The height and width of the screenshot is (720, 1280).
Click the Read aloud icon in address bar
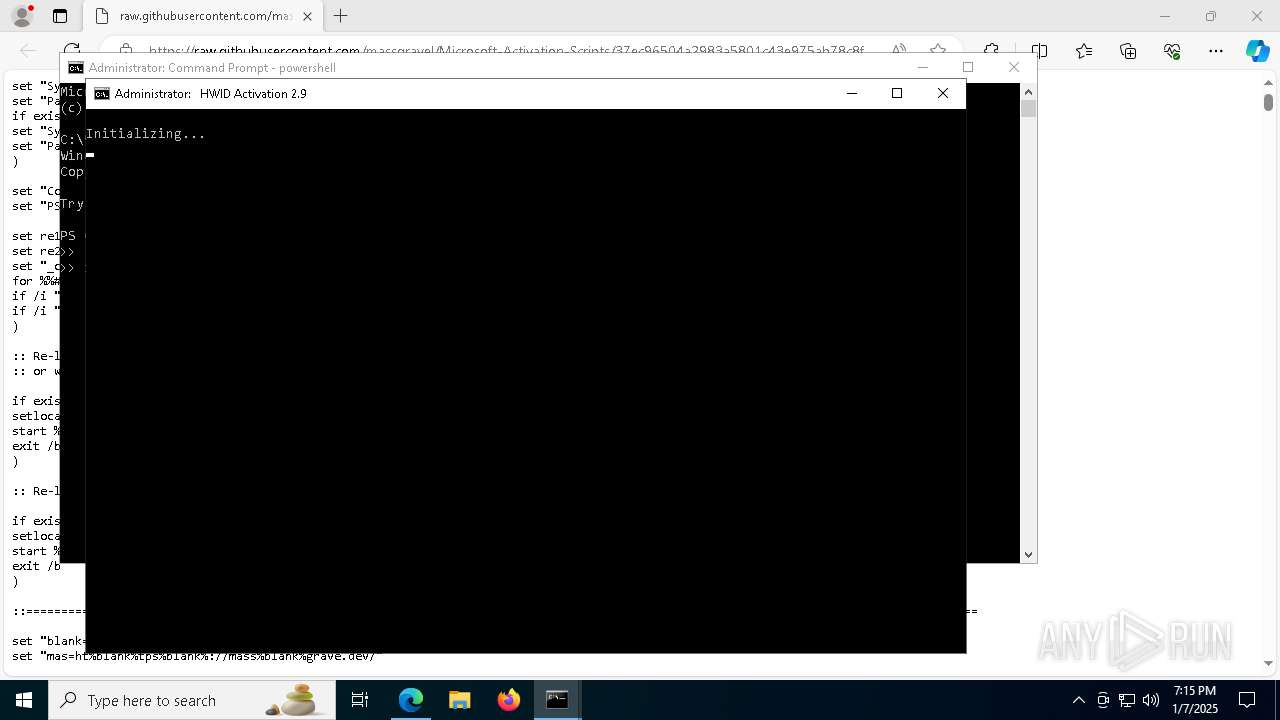click(899, 50)
